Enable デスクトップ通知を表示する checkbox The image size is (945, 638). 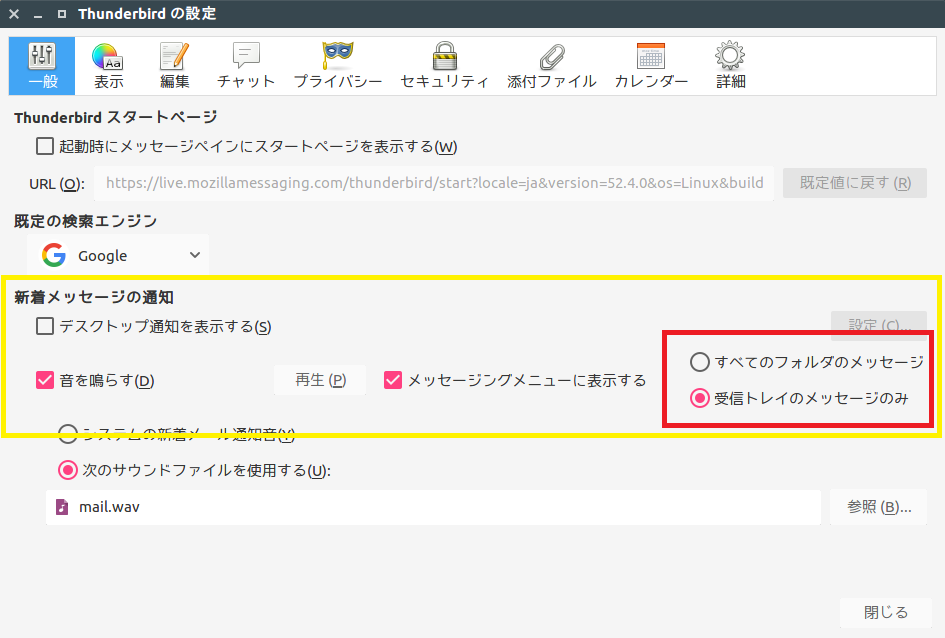[45, 326]
